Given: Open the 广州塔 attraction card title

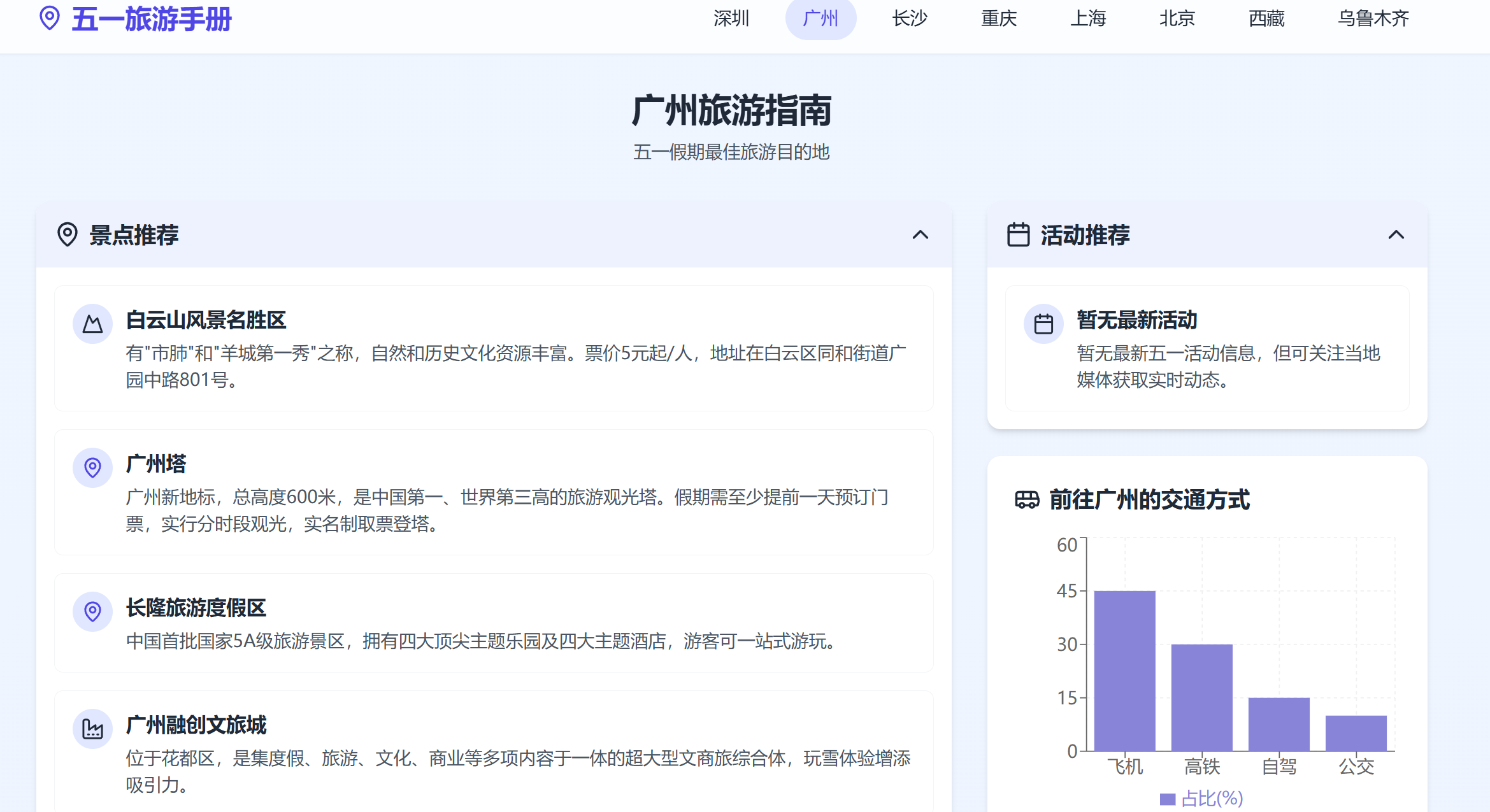Looking at the screenshot, I should (x=156, y=464).
